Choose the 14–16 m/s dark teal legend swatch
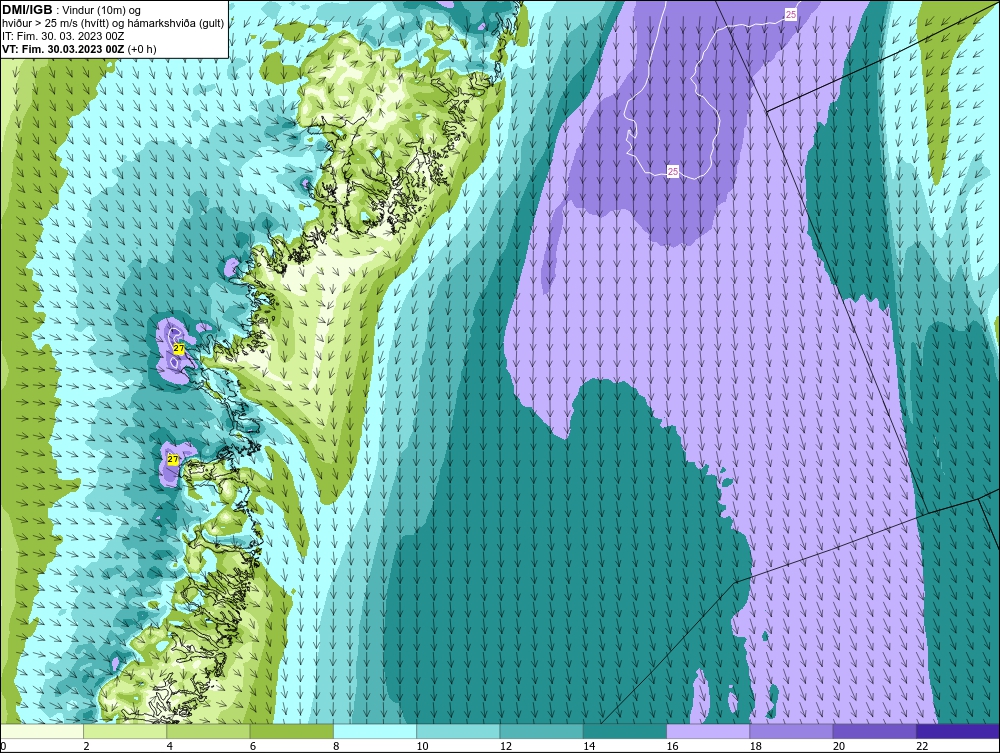Viewport: 1000px width, 753px height. 625,731
